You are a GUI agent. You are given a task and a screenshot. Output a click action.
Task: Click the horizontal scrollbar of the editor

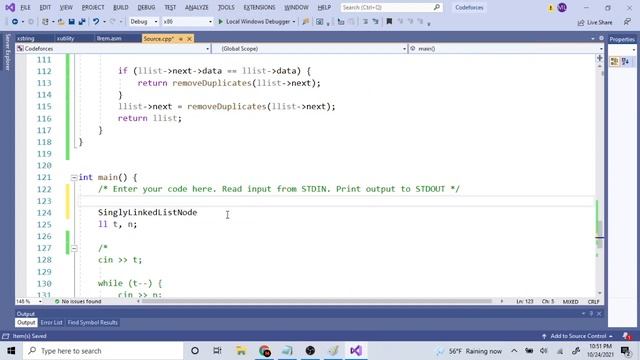point(316,301)
